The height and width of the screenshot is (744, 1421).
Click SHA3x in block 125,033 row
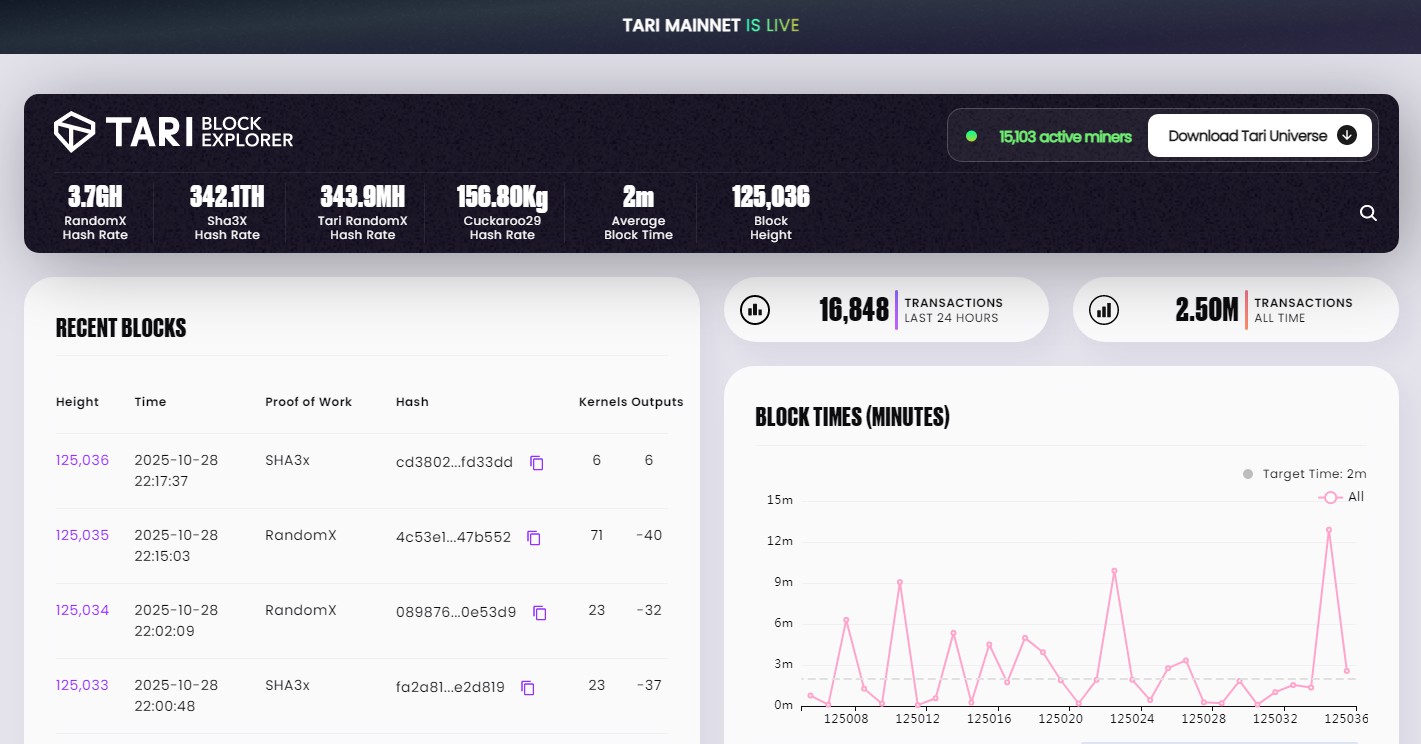tap(287, 685)
